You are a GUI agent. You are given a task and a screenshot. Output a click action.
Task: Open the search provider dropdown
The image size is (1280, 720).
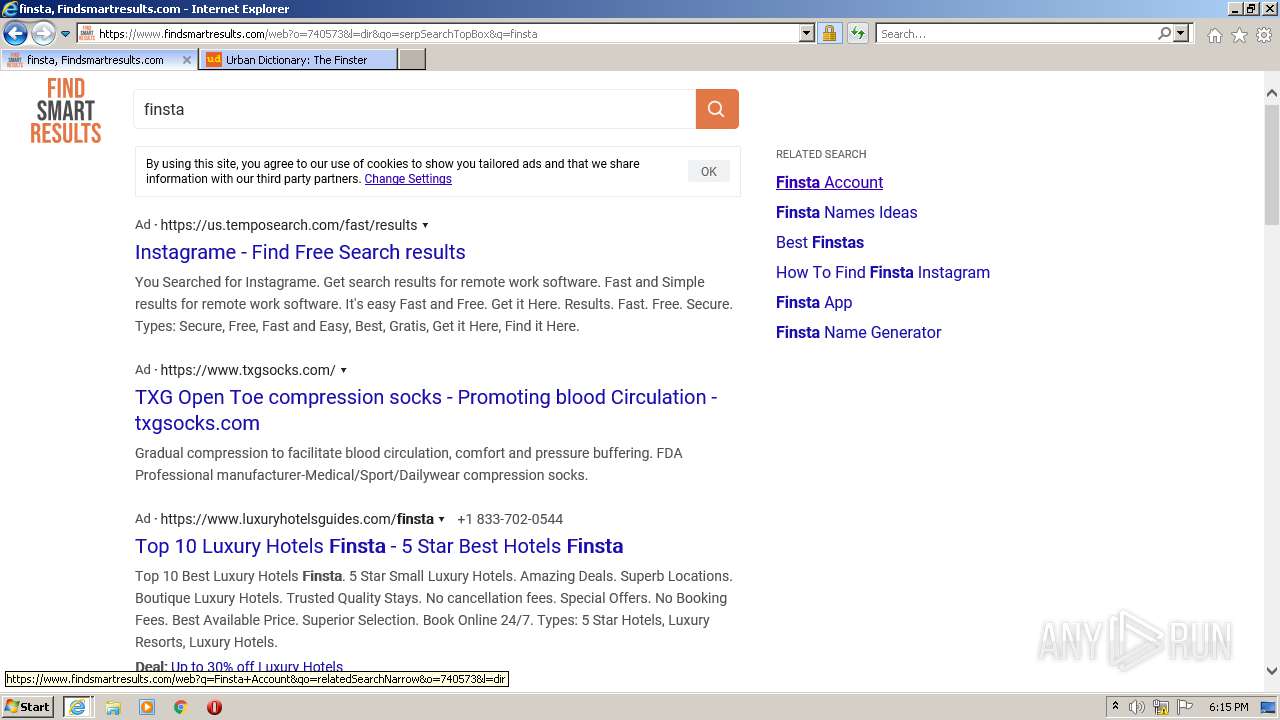pos(1181,33)
